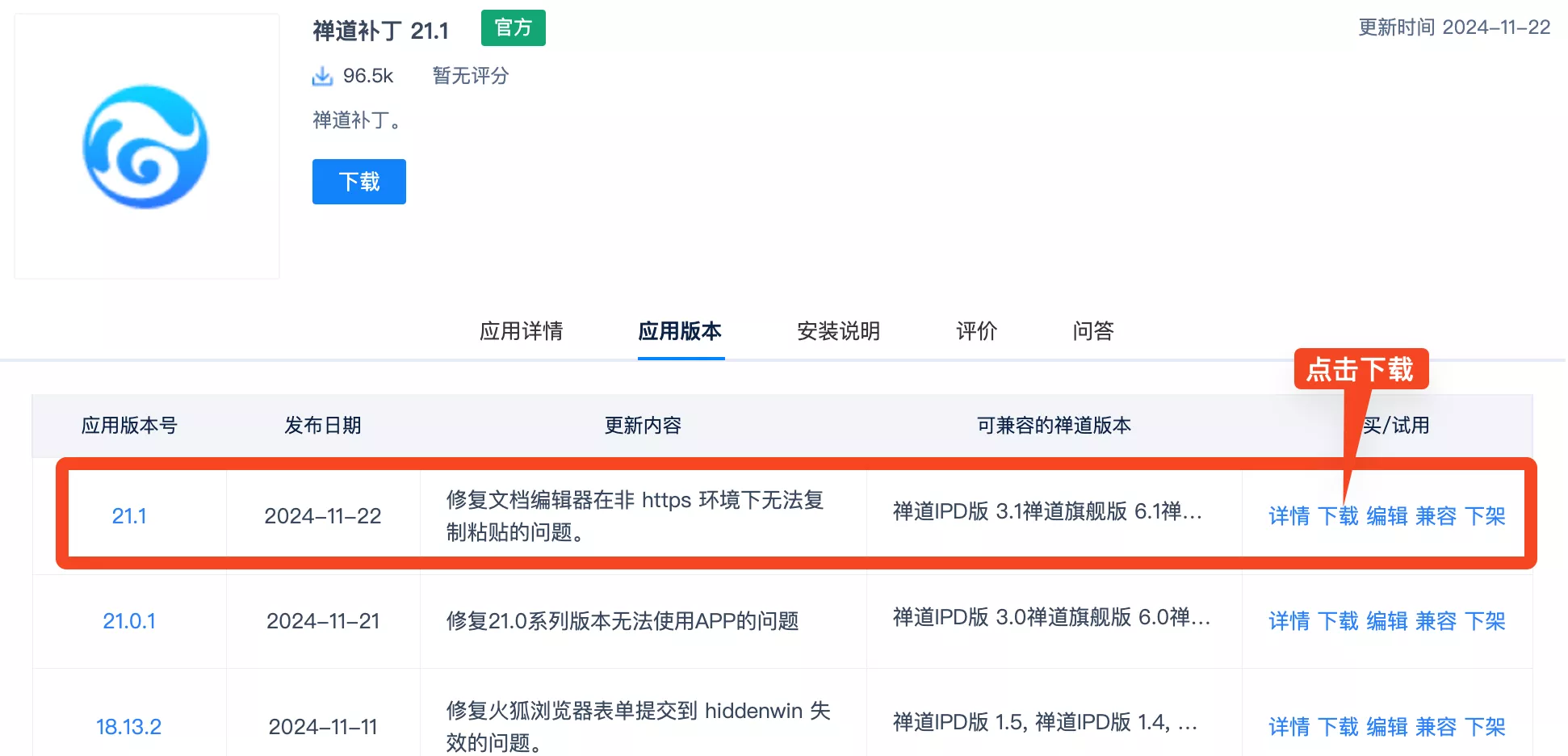1568x756 pixels.
Task: Click 编辑 in the 18.13.2 row
Action: pyautogui.click(x=1387, y=727)
